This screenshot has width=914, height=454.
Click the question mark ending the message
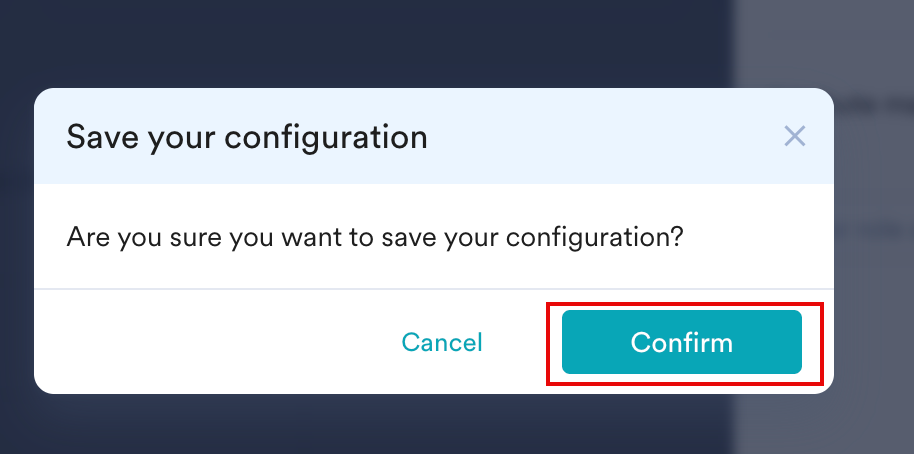click(677, 238)
